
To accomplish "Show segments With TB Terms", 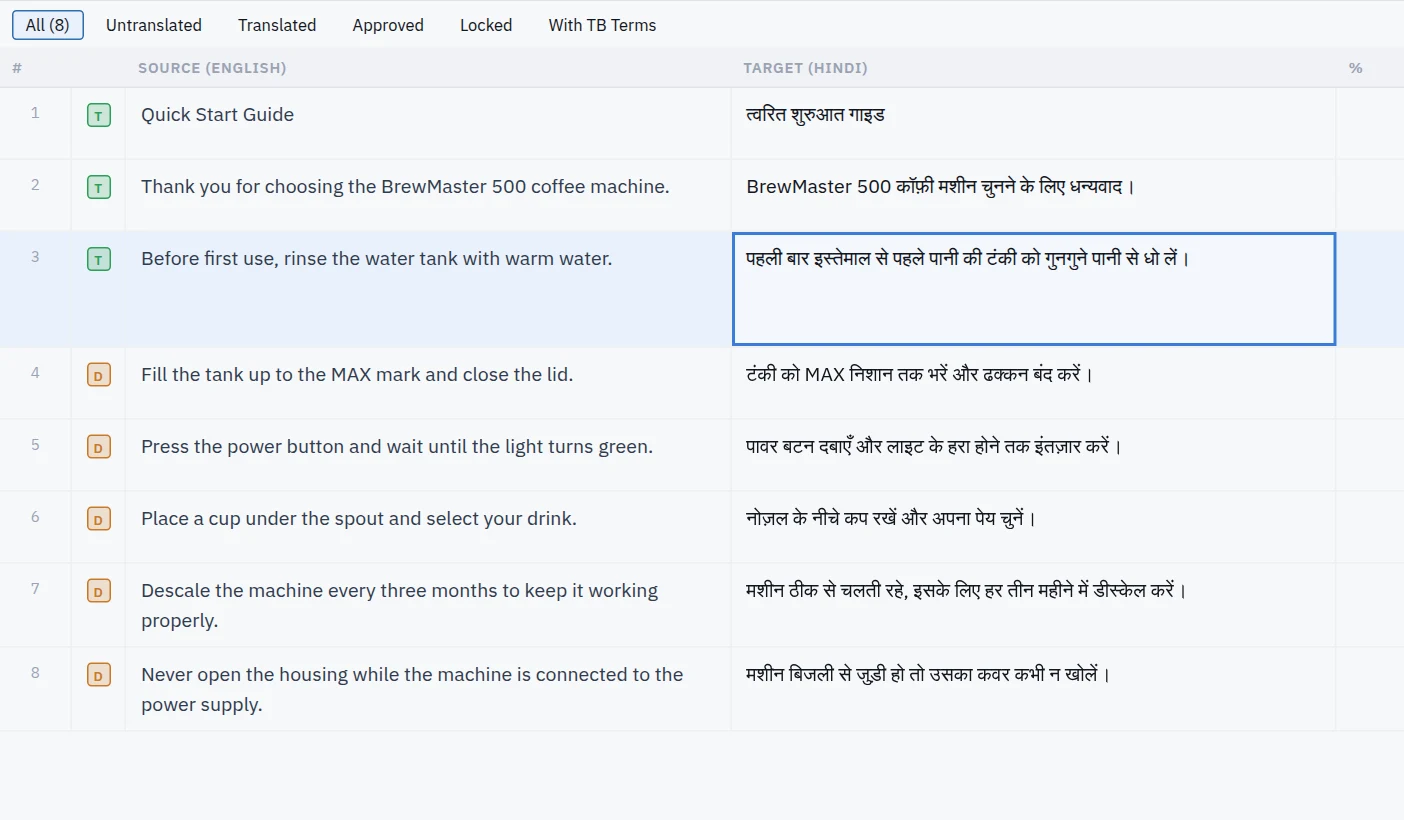I will (602, 25).
